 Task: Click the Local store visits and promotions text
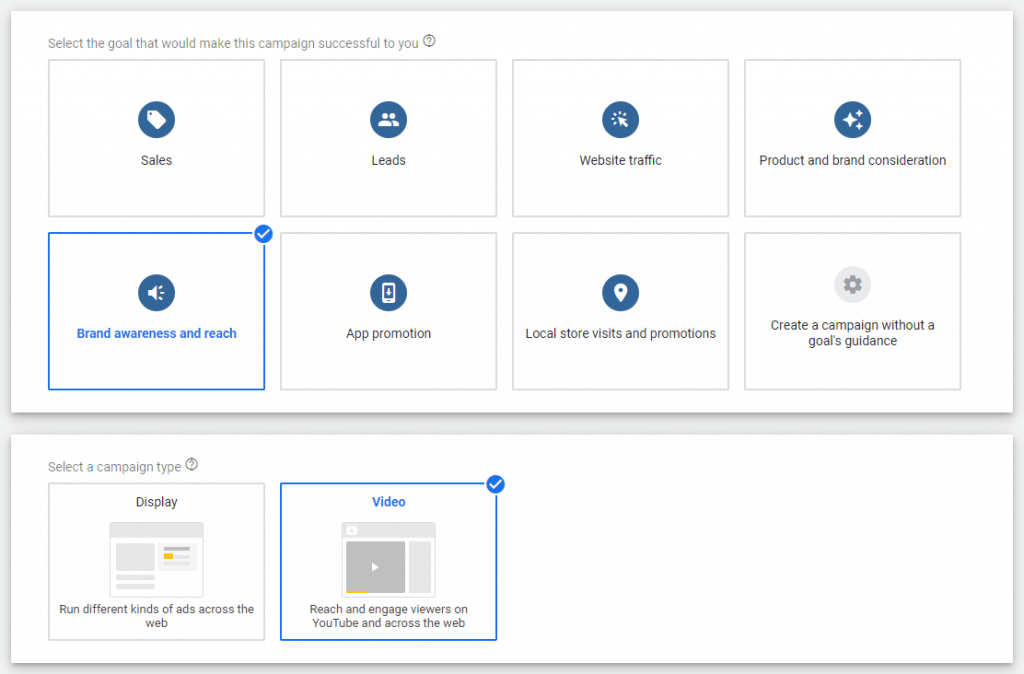(620, 334)
